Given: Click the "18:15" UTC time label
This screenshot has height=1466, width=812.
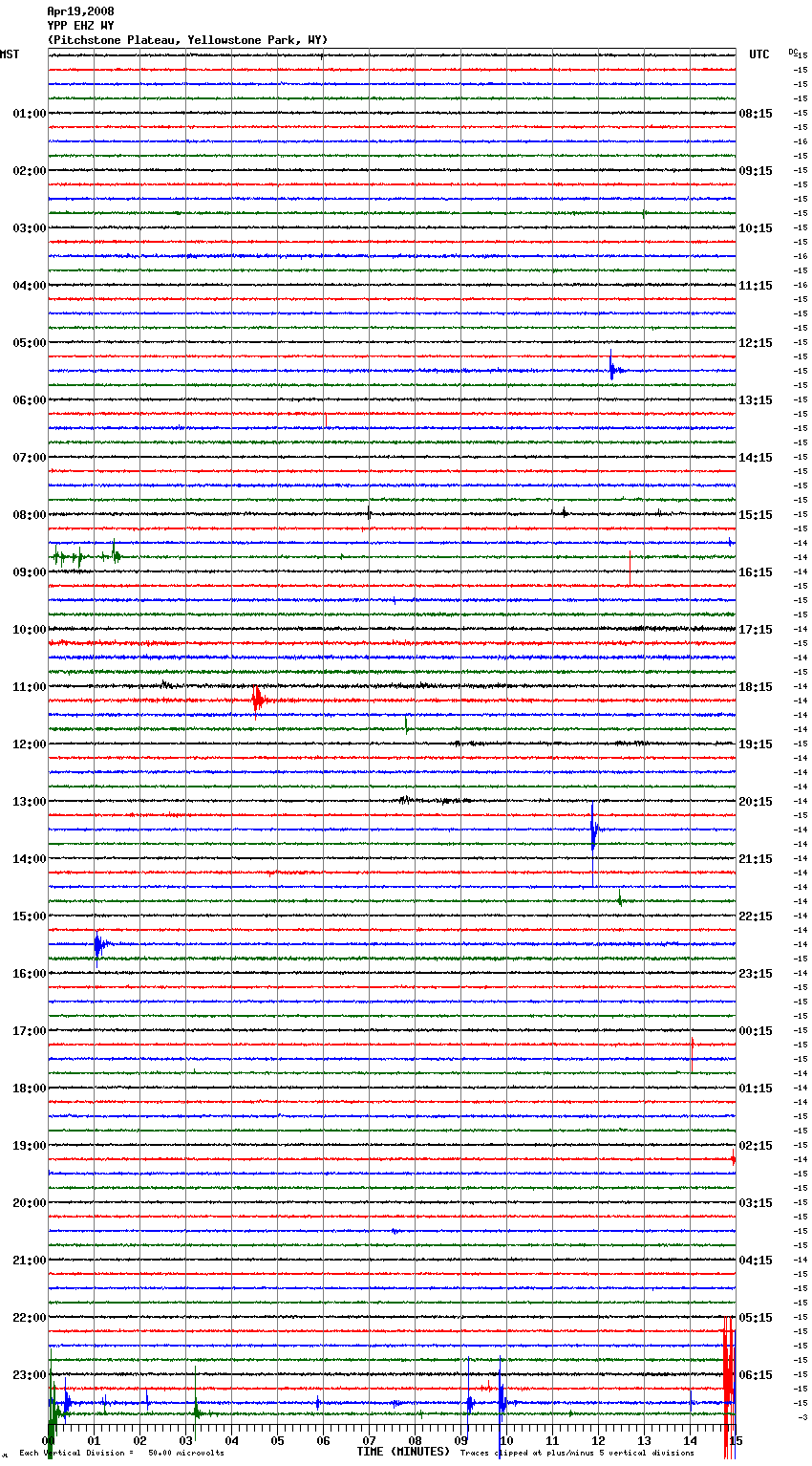Looking at the screenshot, I should click(x=756, y=687).
